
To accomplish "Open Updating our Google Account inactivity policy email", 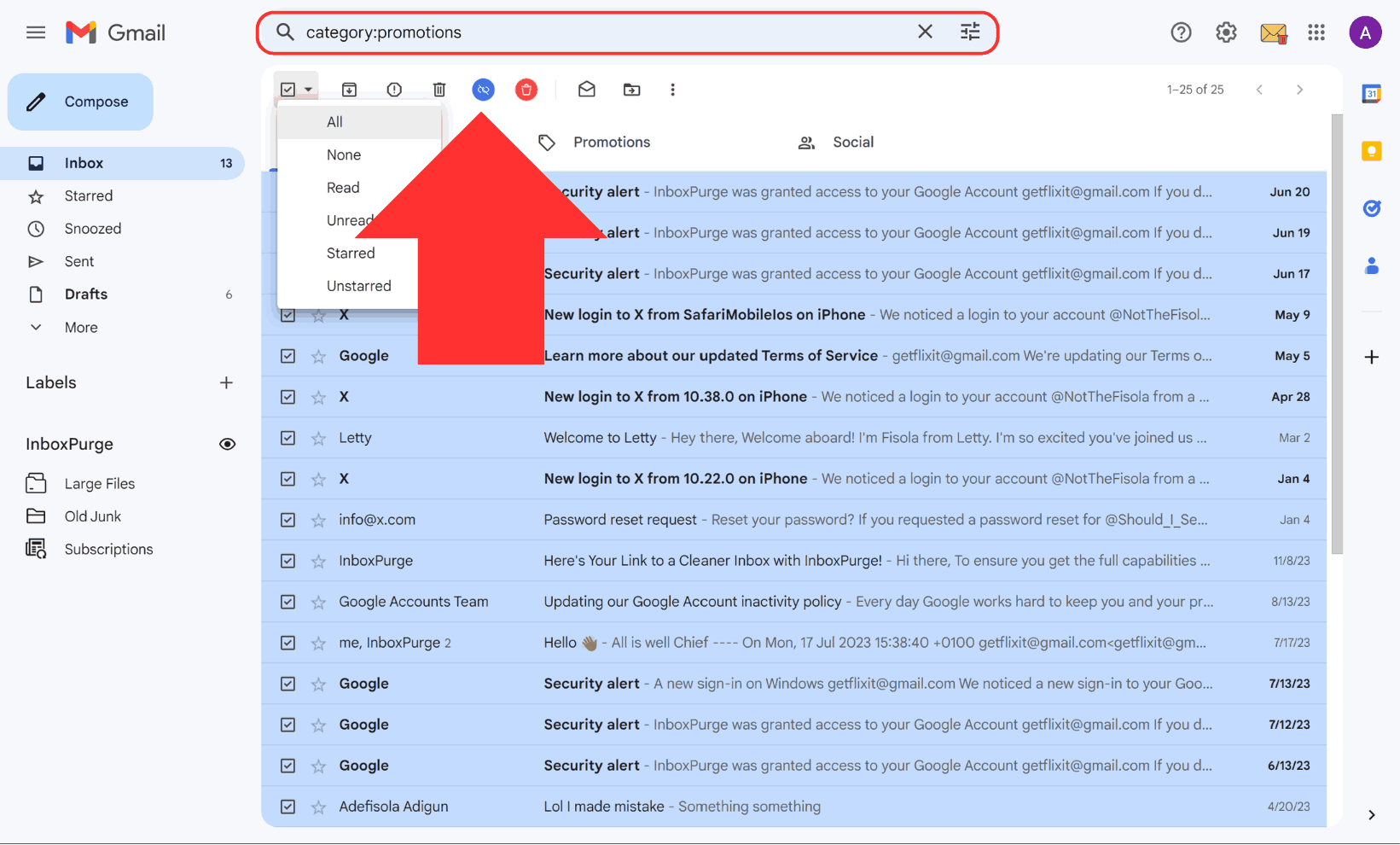I will tap(793, 602).
